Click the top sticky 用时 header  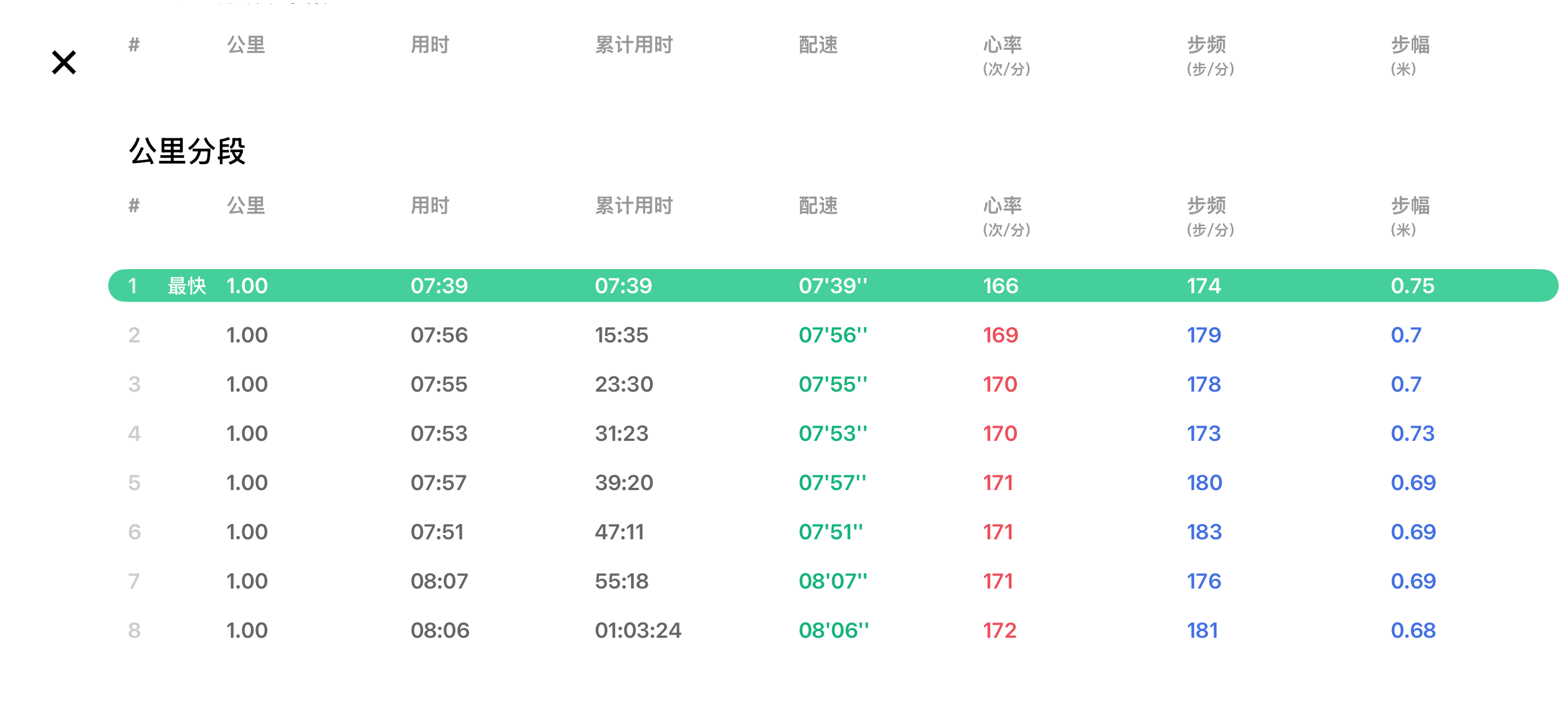coord(430,45)
